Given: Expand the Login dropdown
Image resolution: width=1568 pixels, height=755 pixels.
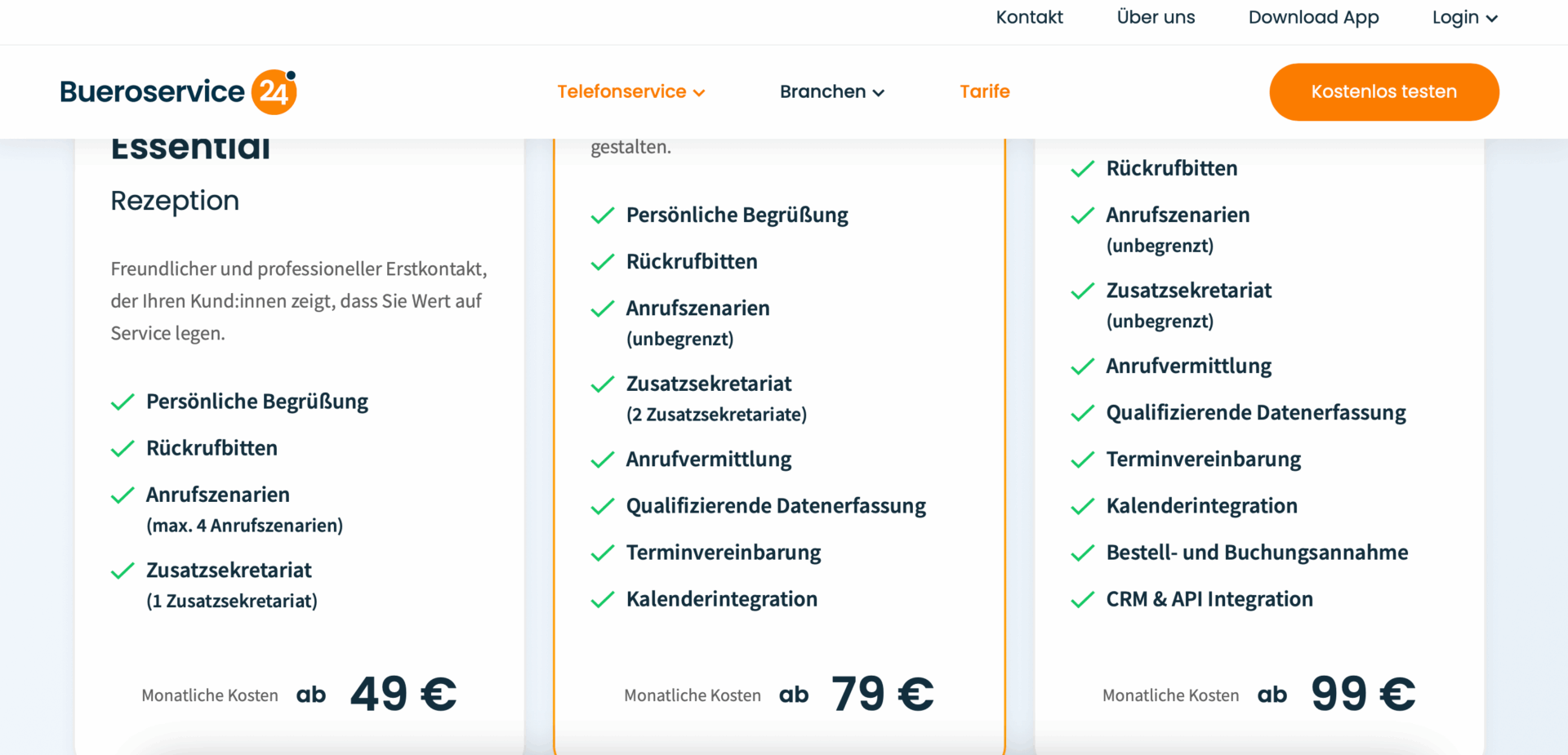Looking at the screenshot, I should pyautogui.click(x=1465, y=17).
